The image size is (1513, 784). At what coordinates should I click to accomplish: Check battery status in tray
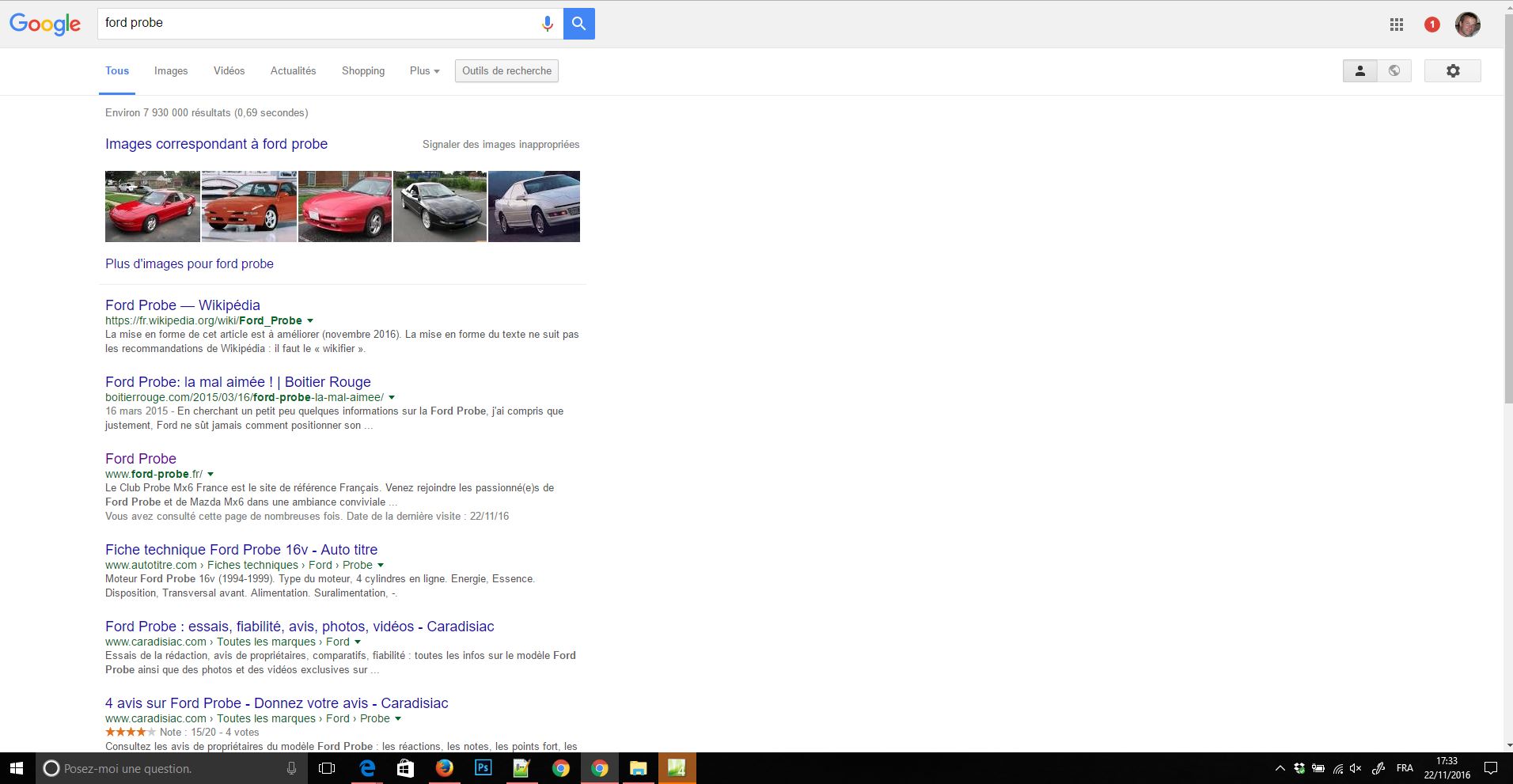(1318, 768)
